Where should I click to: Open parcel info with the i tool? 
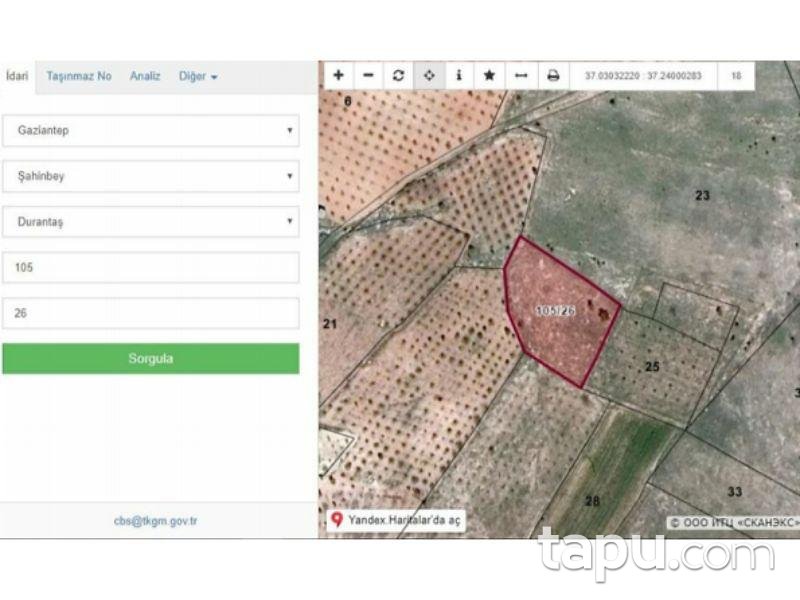click(458, 74)
